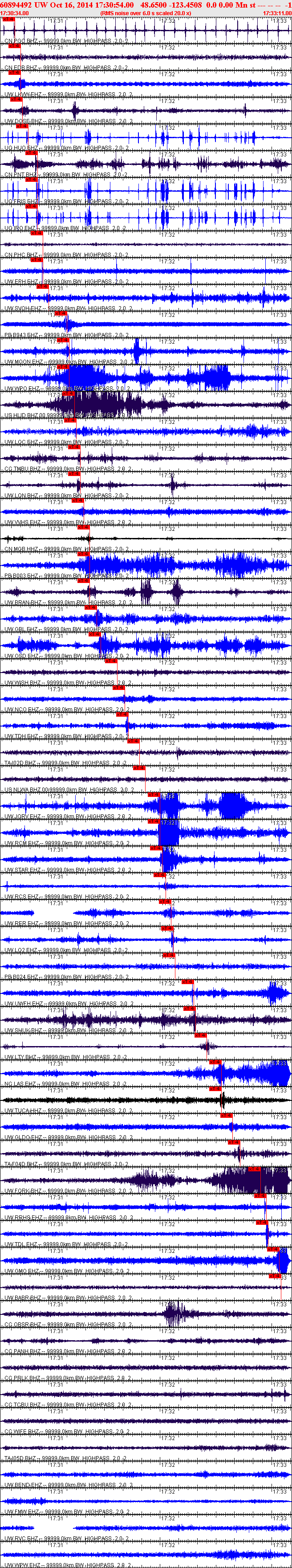Viewport: 292px width, 1568px height.
Task: Select the PB B003 EHZ trace label
Action: 67,576
